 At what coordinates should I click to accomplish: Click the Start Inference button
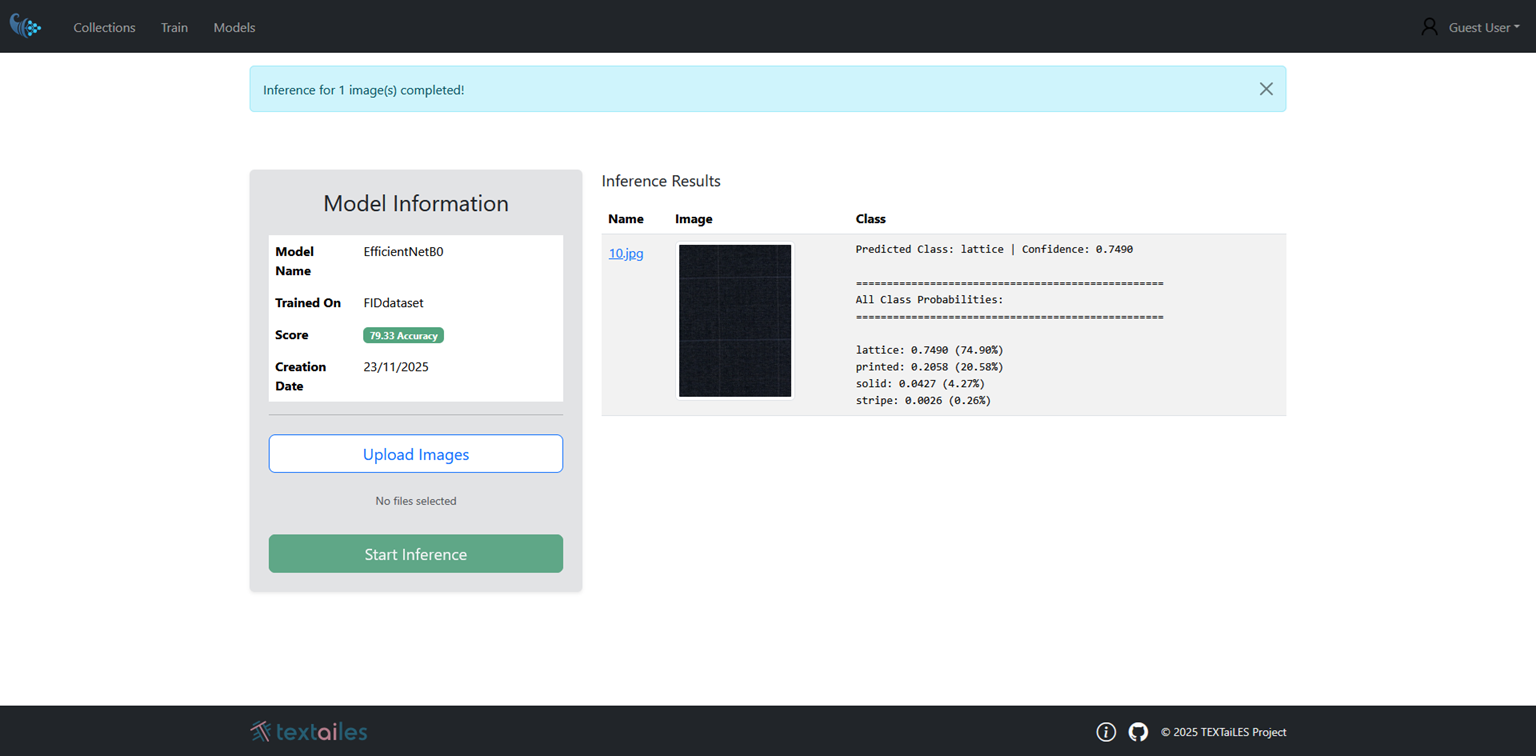click(415, 554)
